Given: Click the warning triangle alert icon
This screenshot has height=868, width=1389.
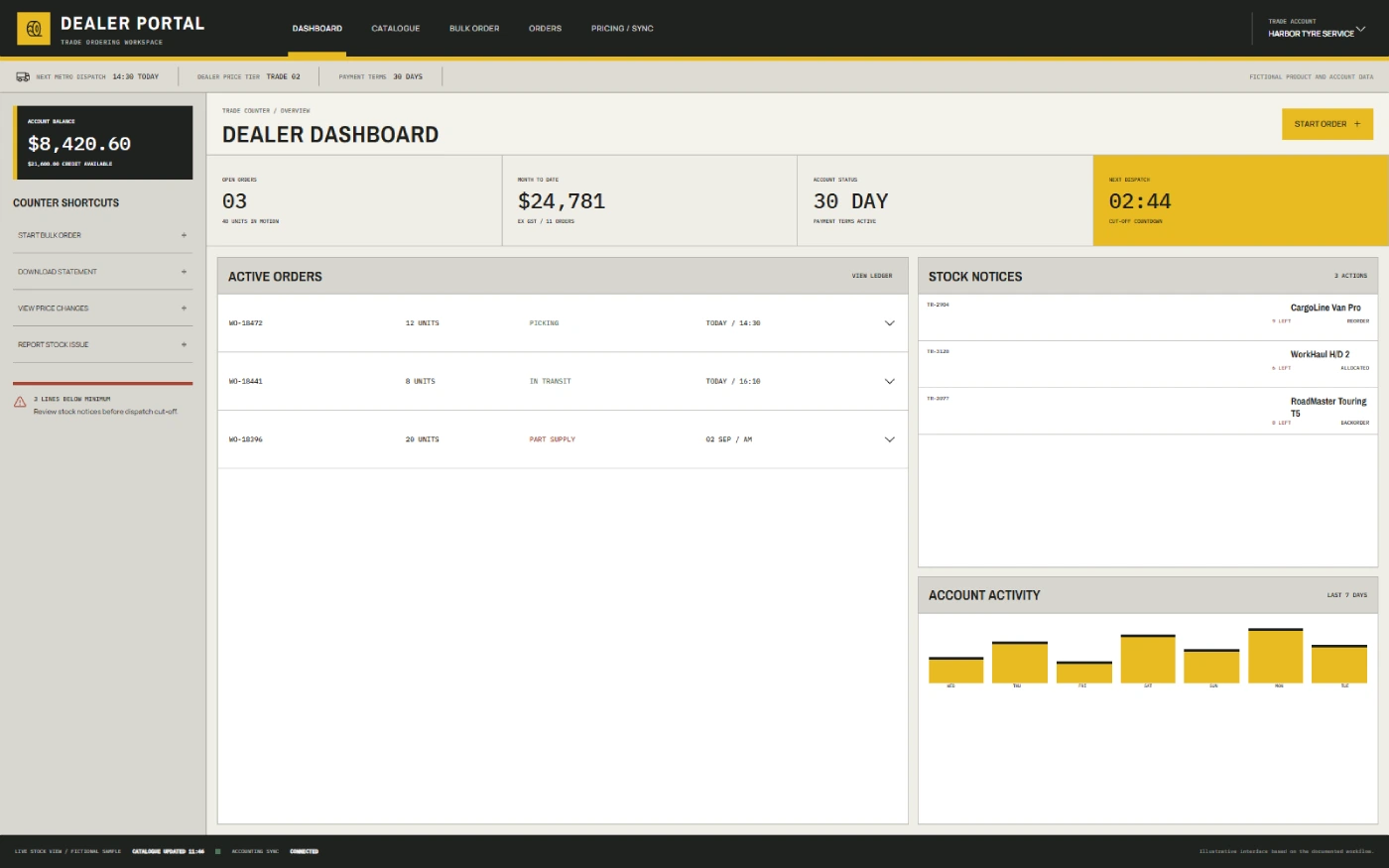Looking at the screenshot, I should (20, 402).
